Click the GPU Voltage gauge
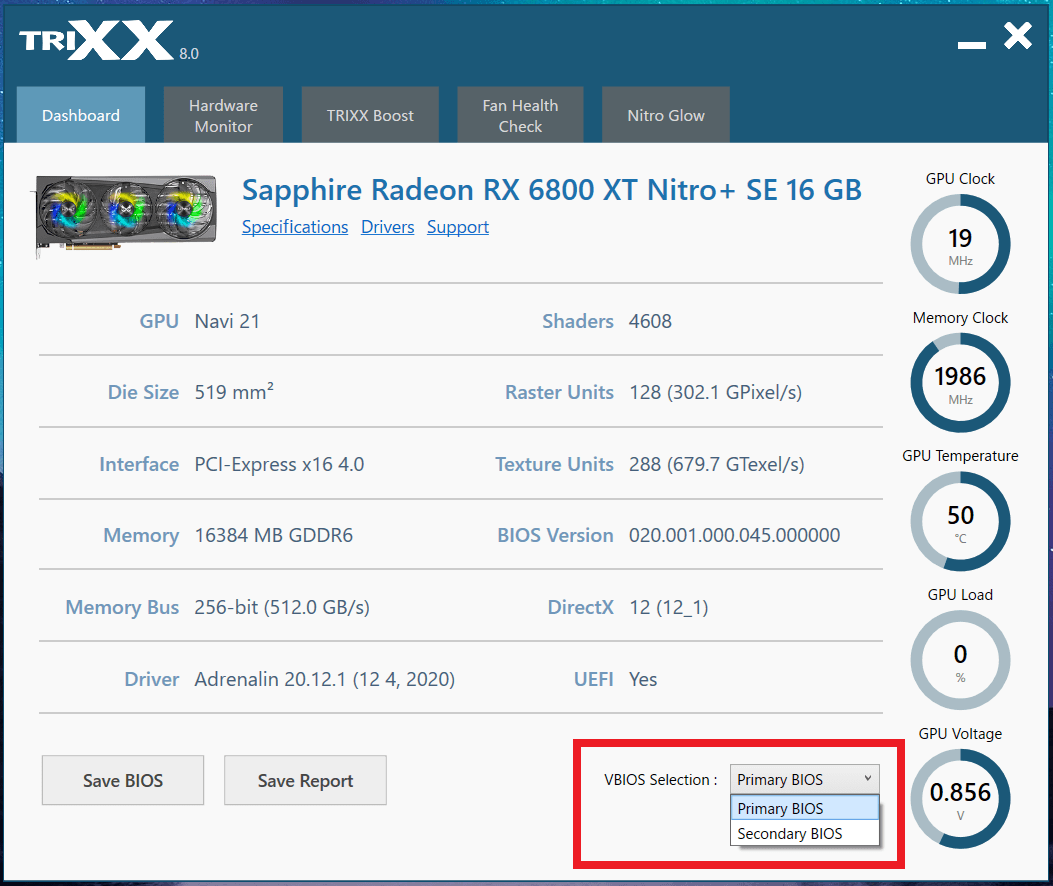The image size is (1053, 886). [960, 799]
